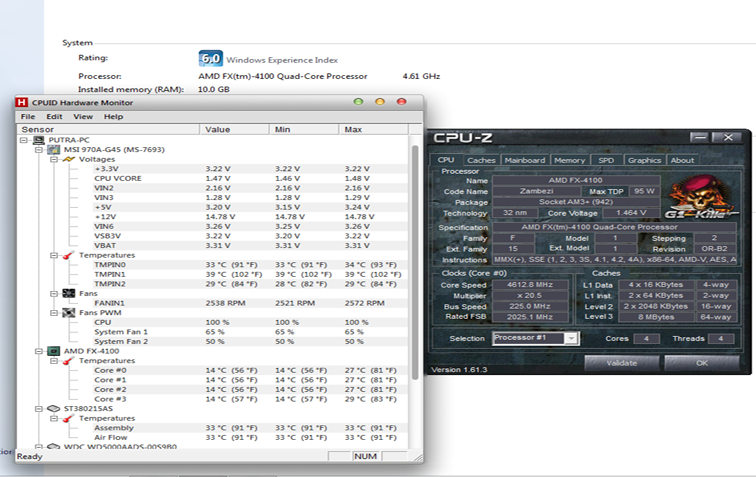Image resolution: width=756 pixels, height=477 pixels.
Task: Open the View menu
Action: point(83,117)
